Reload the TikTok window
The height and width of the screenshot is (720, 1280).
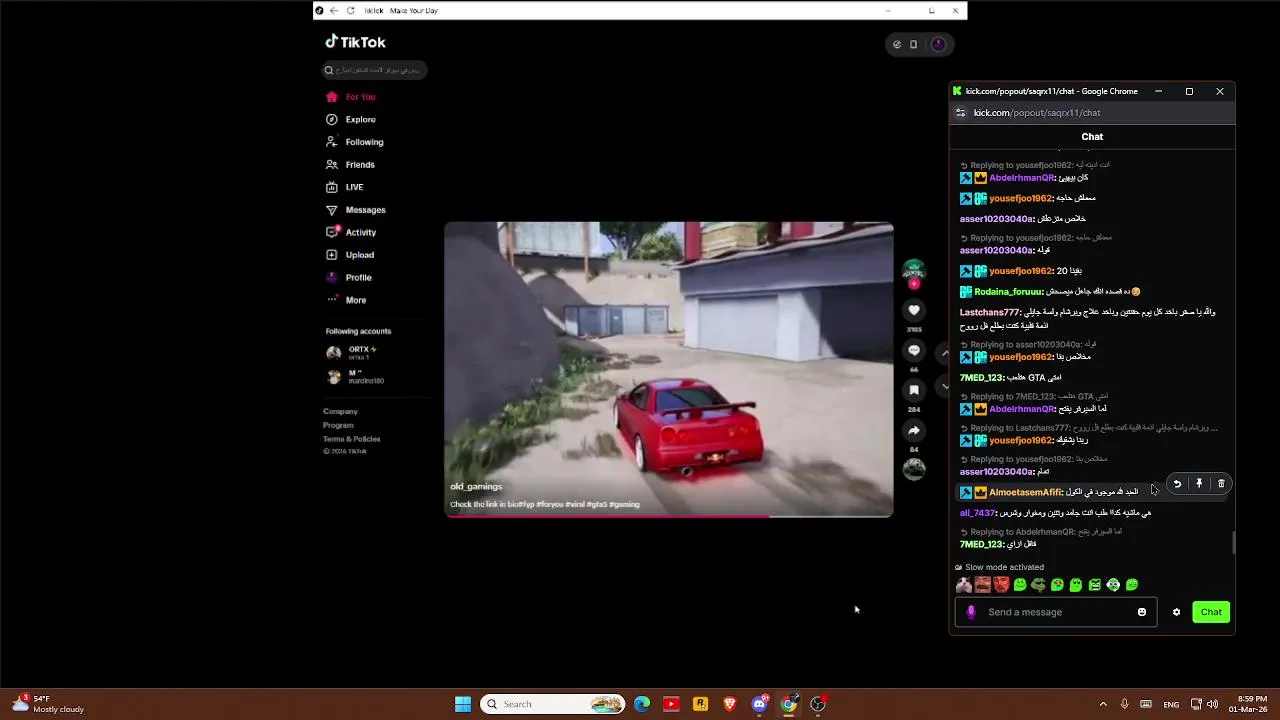pos(351,11)
